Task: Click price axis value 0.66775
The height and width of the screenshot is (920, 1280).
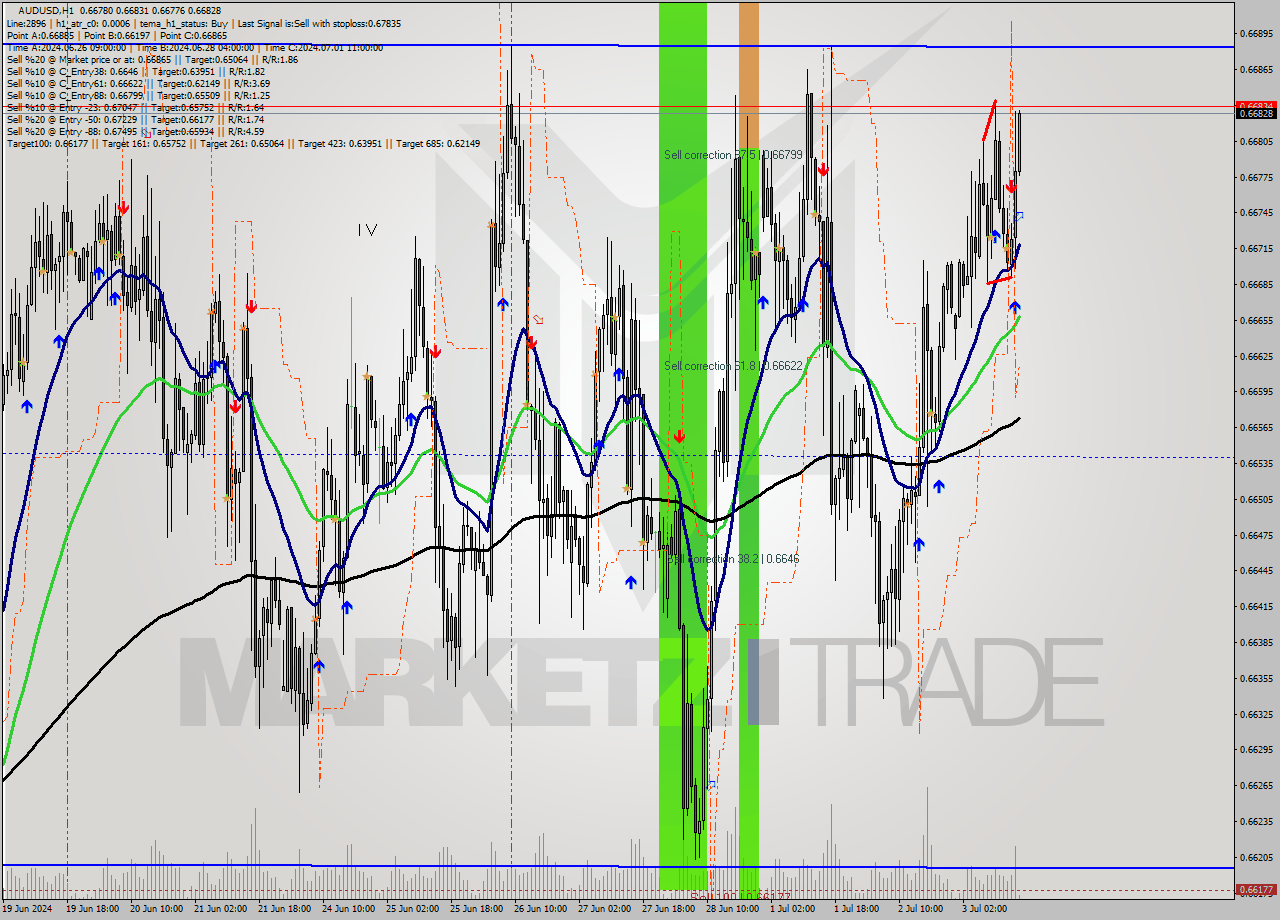Action: 1256,177
